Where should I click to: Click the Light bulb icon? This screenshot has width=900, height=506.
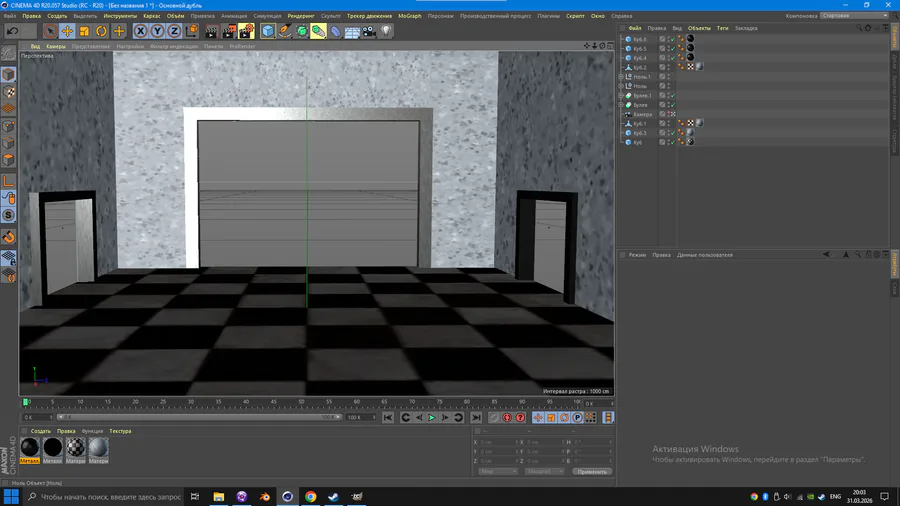386,31
